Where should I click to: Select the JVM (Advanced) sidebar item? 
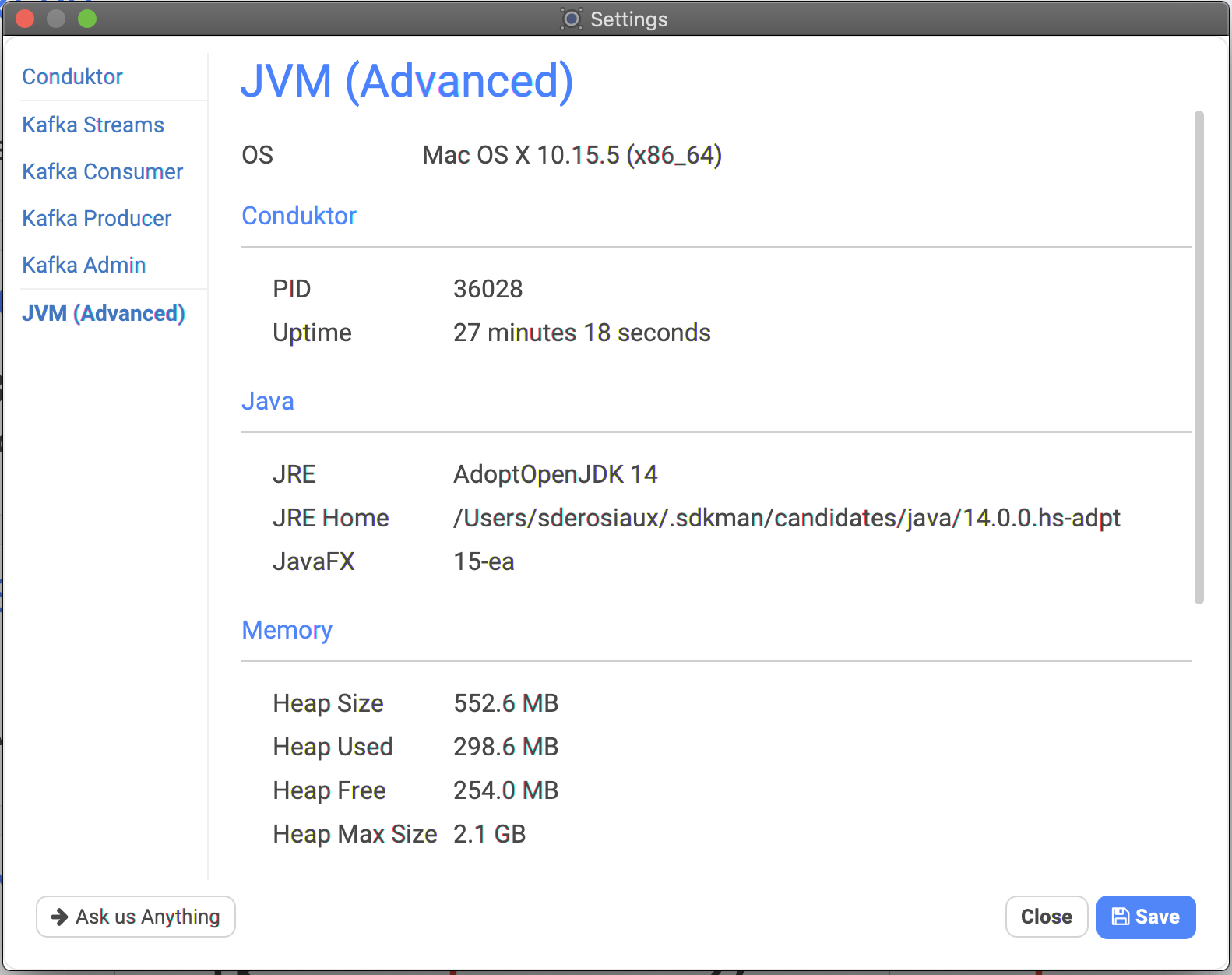click(x=104, y=313)
